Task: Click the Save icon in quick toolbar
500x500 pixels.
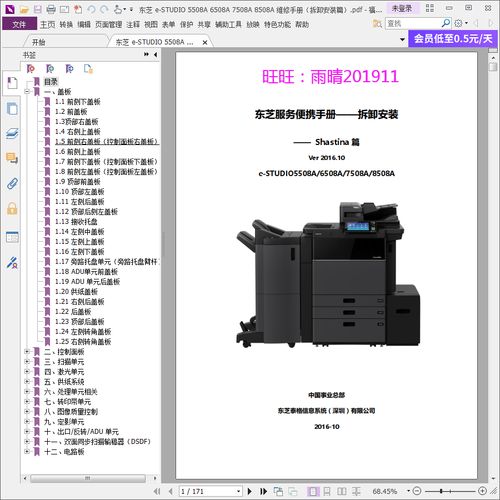Action: coord(37,9)
